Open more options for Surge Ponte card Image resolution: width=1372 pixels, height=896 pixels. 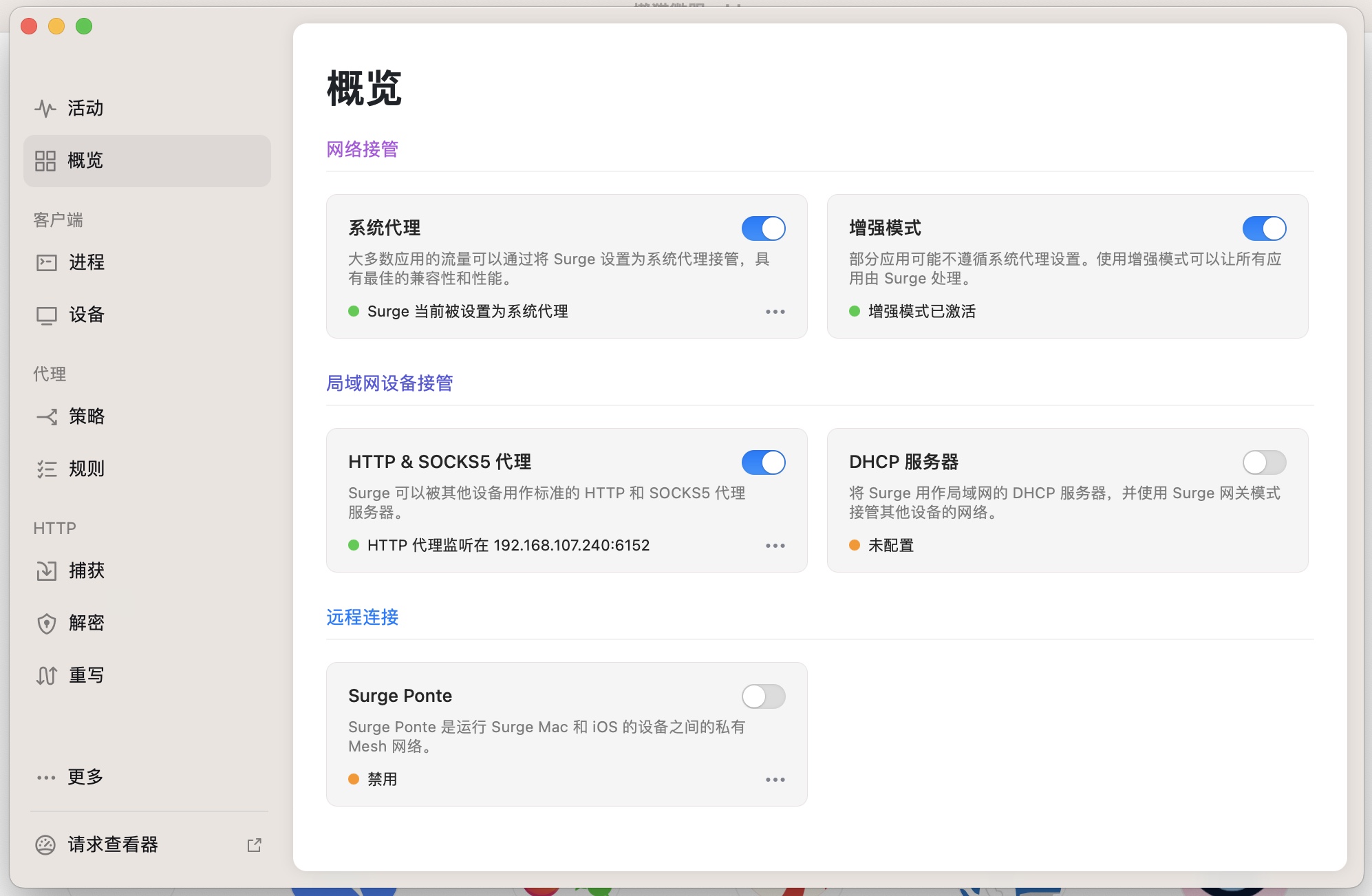[x=775, y=780]
